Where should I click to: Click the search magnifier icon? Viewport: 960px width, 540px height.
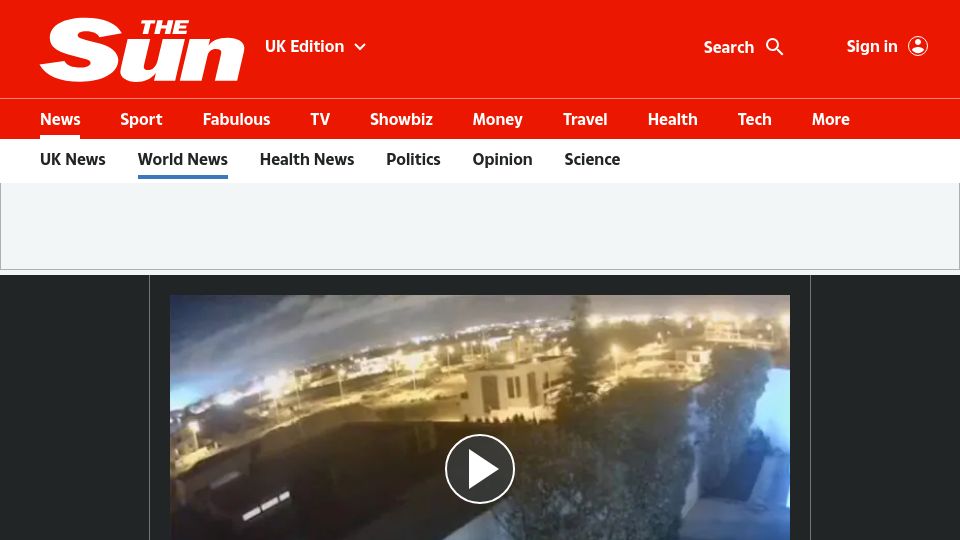coord(774,47)
